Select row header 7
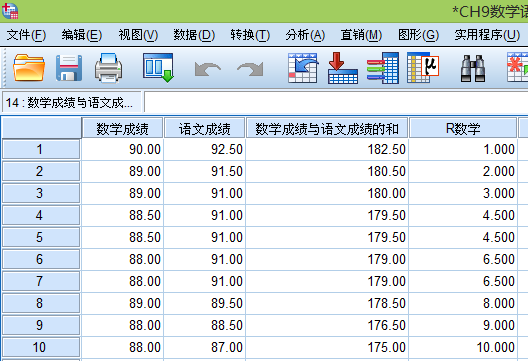528x361 pixels. pyautogui.click(x=41, y=281)
